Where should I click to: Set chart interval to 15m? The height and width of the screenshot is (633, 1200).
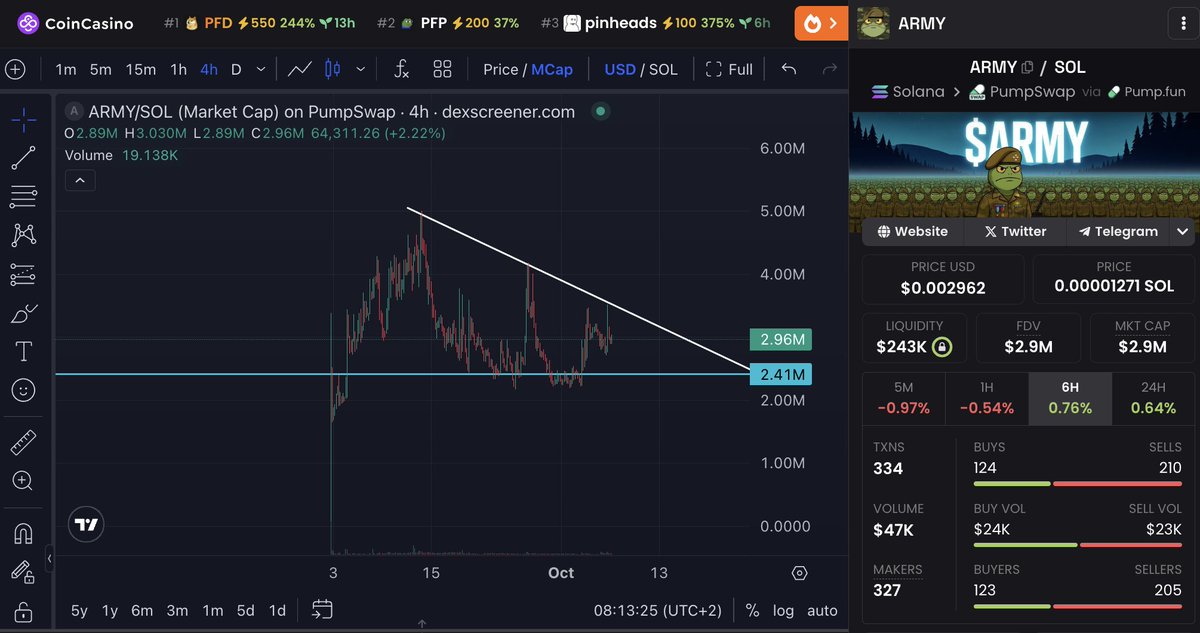click(x=140, y=69)
